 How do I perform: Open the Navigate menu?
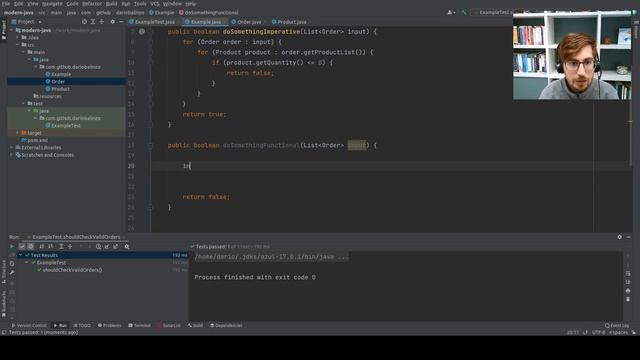pyautogui.click(x=52, y=4)
